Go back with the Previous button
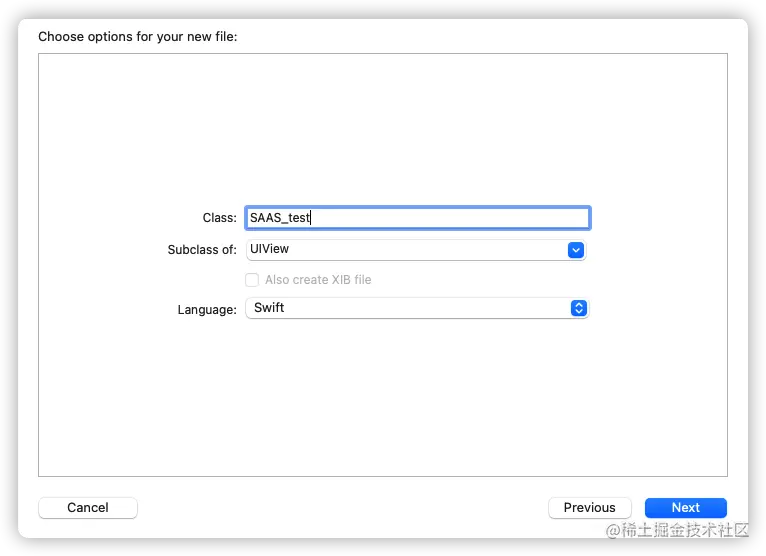The width and height of the screenshot is (766, 556). click(589, 508)
